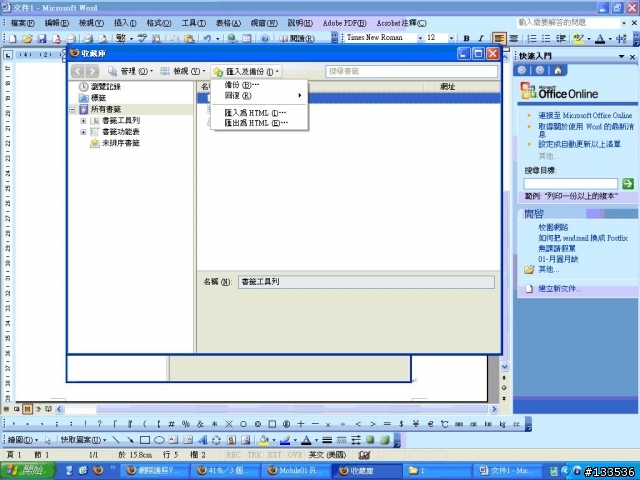This screenshot has height=480, width=640.
Task: Open the 繪圖 (Draw) menu in drawing toolbar
Action: (x=22, y=440)
